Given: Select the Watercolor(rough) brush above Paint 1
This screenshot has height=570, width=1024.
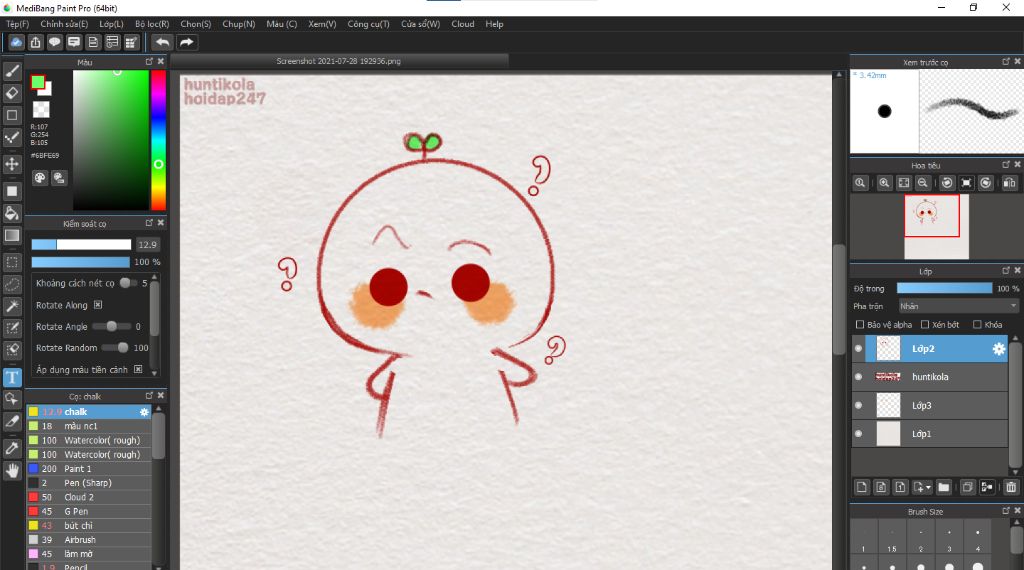Looking at the screenshot, I should (x=89, y=454).
